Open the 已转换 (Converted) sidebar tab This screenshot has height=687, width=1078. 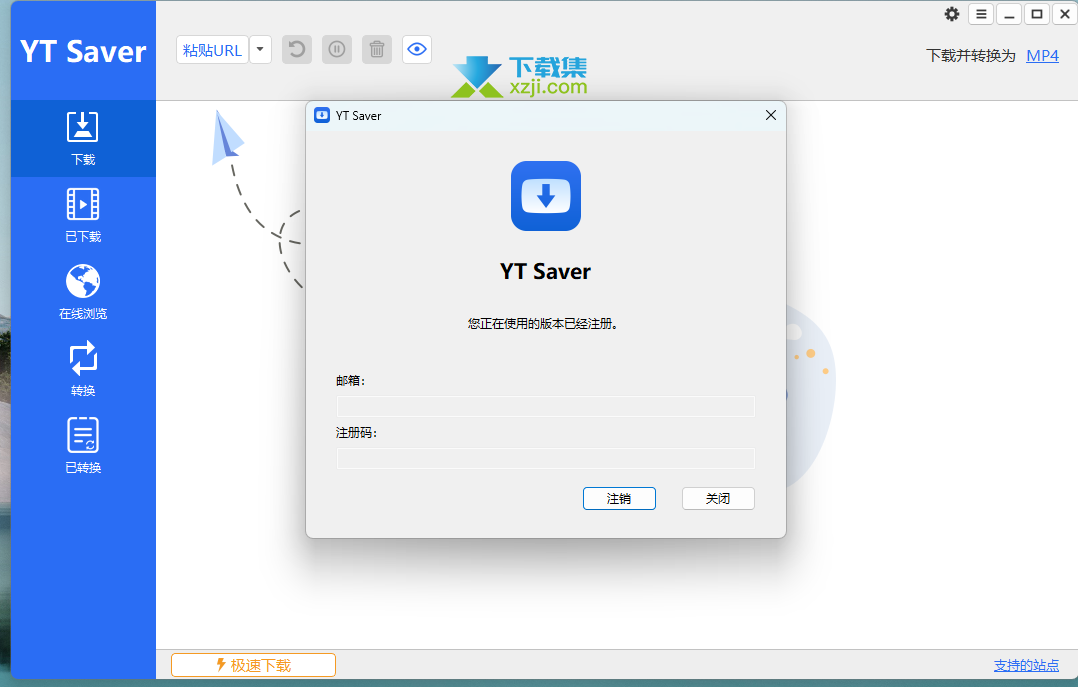click(83, 446)
